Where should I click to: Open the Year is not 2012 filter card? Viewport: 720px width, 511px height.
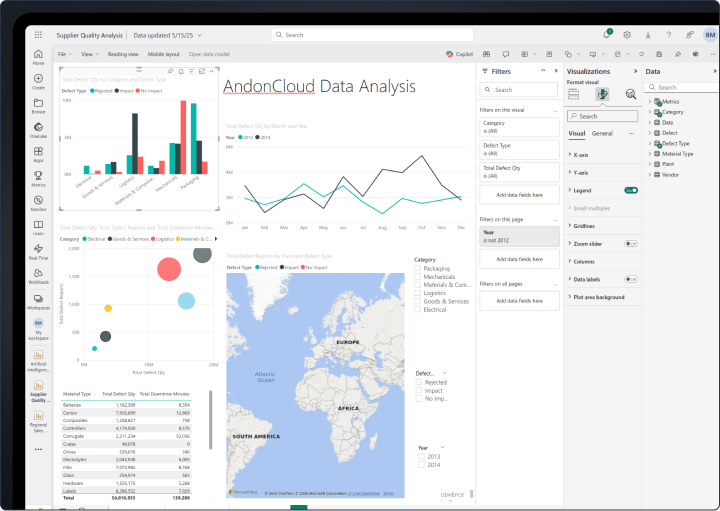519,236
